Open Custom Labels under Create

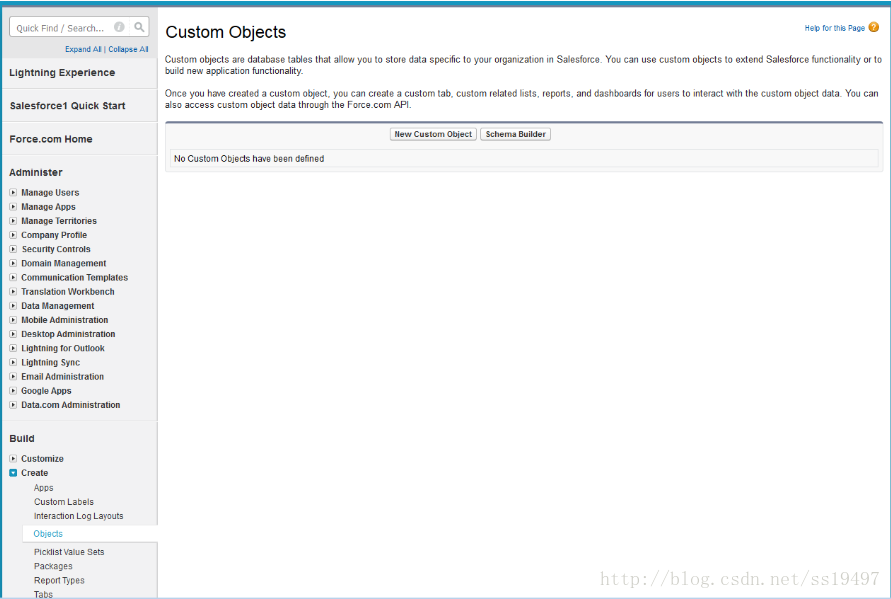(64, 502)
